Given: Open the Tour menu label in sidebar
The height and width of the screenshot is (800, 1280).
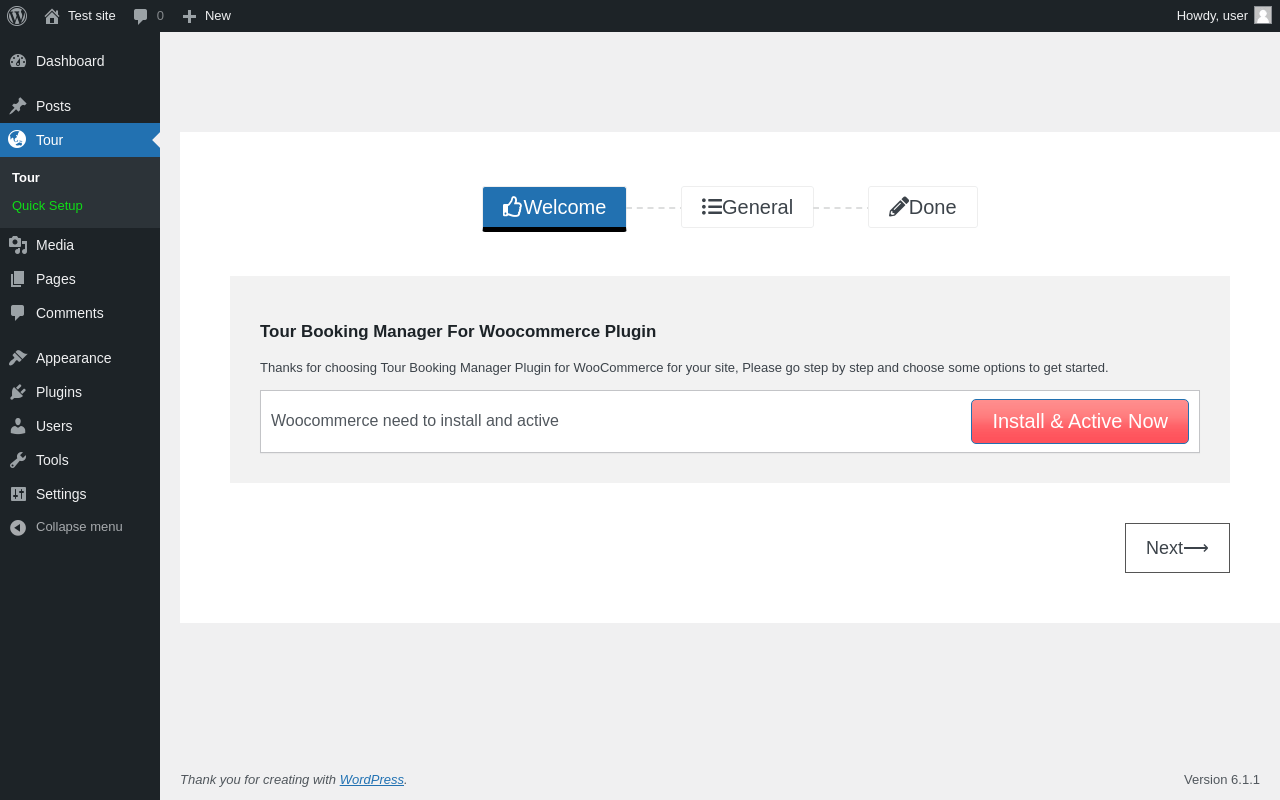Looking at the screenshot, I should pyautogui.click(x=49, y=140).
